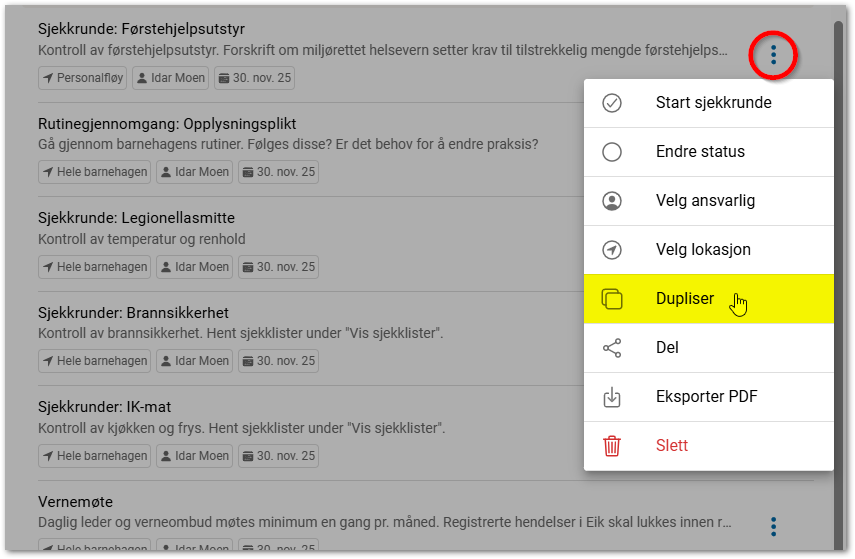The width and height of the screenshot is (855, 559).
Task: Click the 30. nov. 25 date tag under IK-mat
Action: [x=279, y=456]
